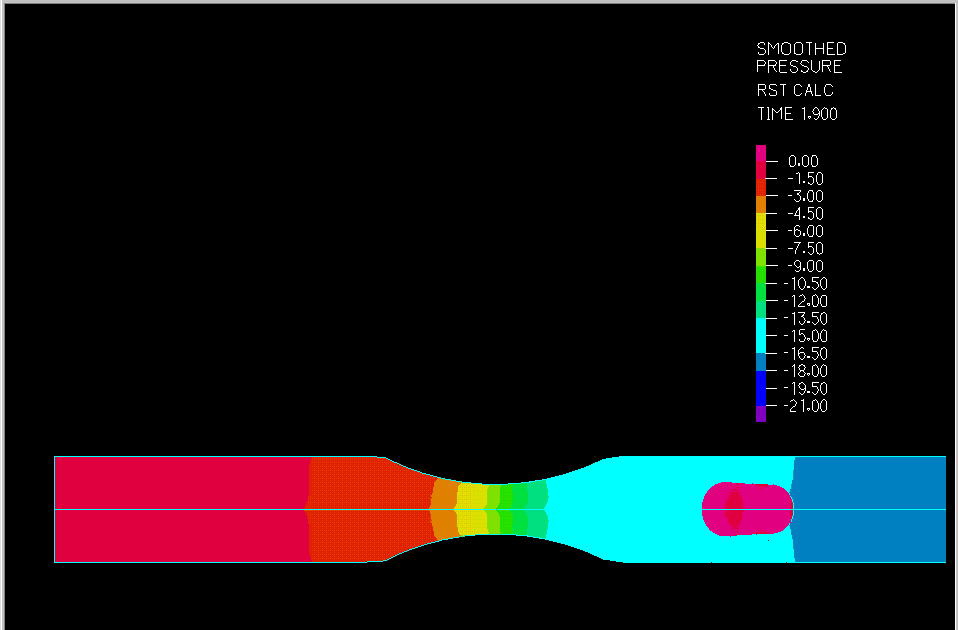Click the crimson inlet region of the channel
This screenshot has height=630, width=958.
coord(181,509)
